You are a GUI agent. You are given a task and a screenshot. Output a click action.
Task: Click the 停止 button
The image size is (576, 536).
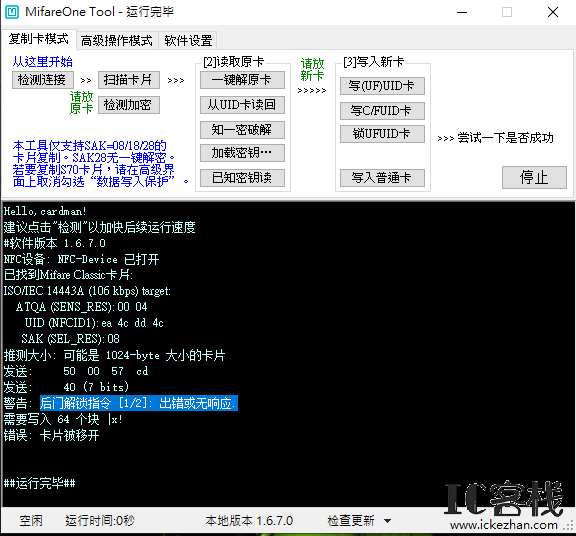coord(534,177)
